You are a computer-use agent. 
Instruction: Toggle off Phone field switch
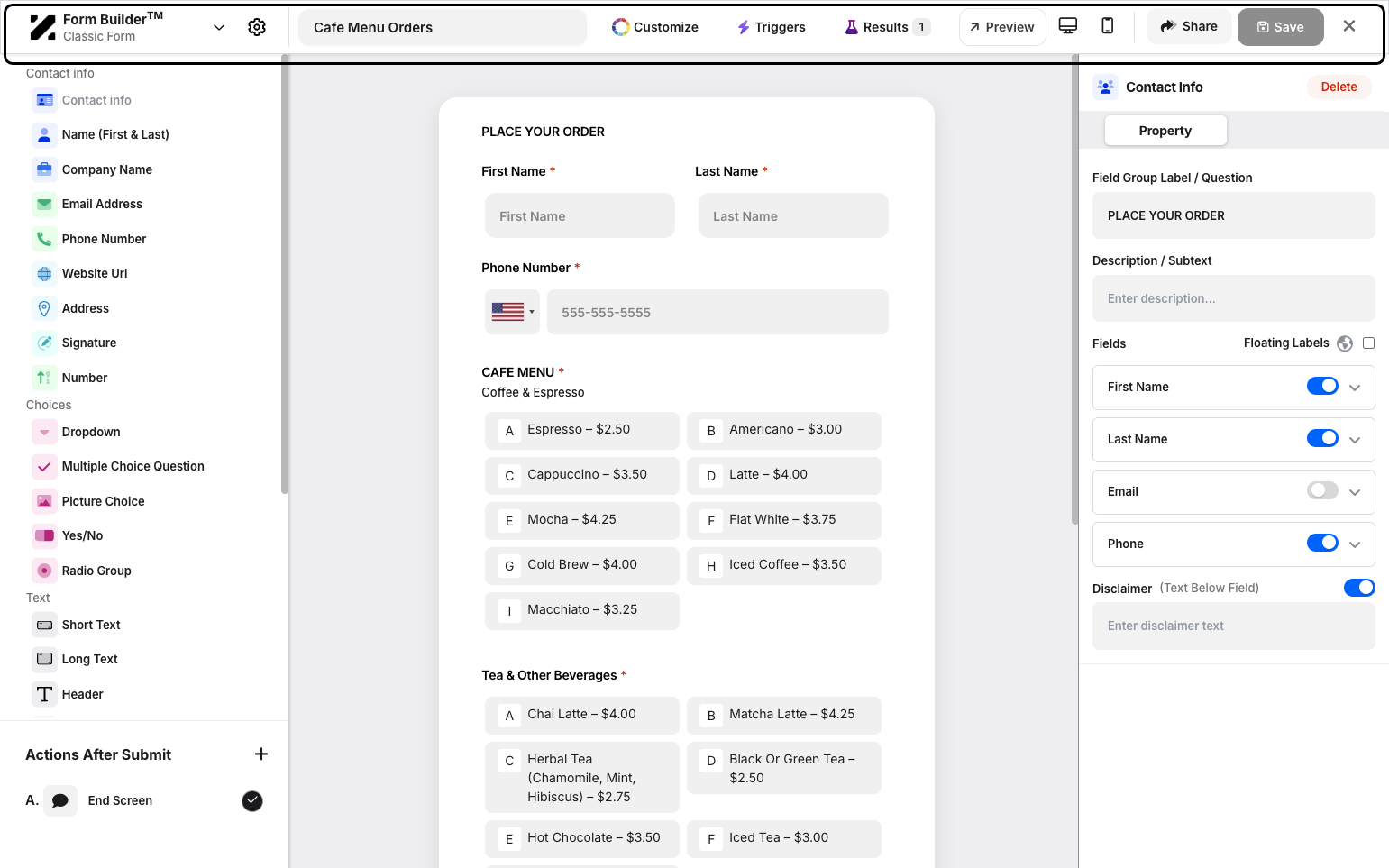1322,543
